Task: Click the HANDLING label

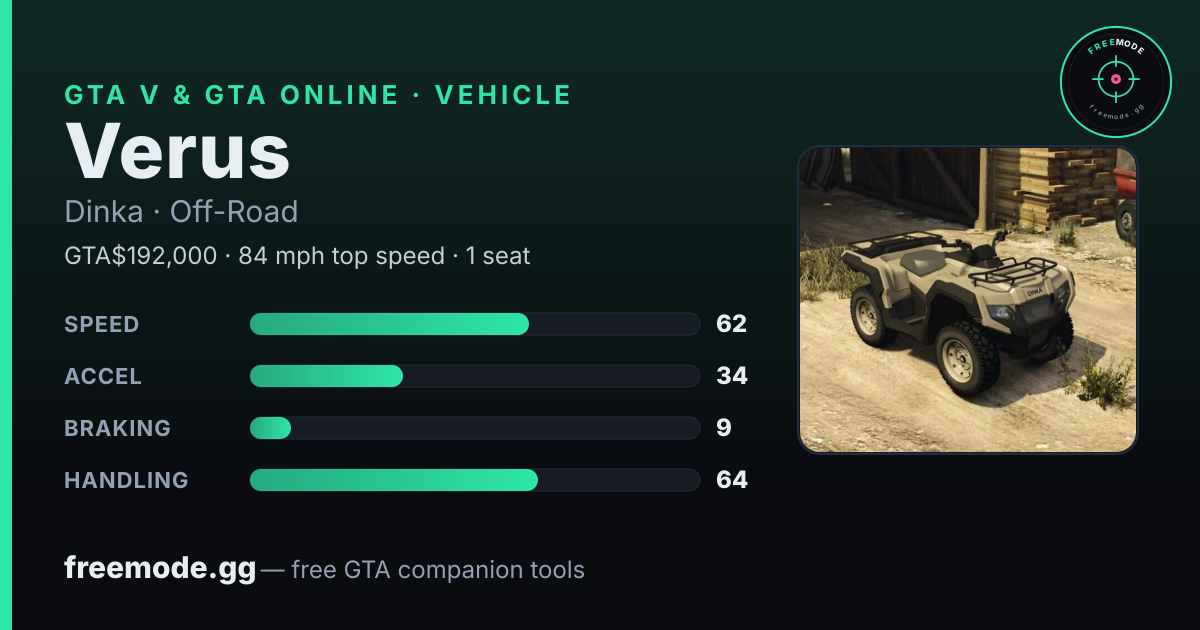Action: point(126,480)
